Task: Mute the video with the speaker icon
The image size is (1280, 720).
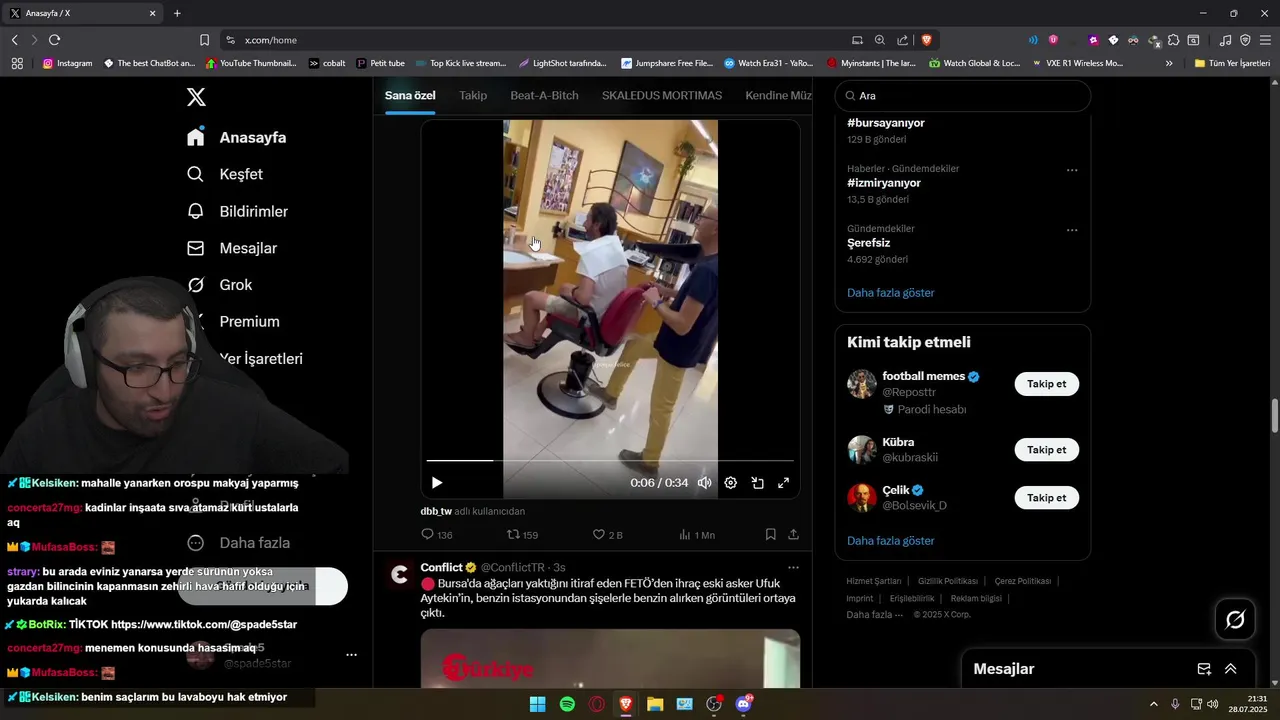Action: pos(704,483)
